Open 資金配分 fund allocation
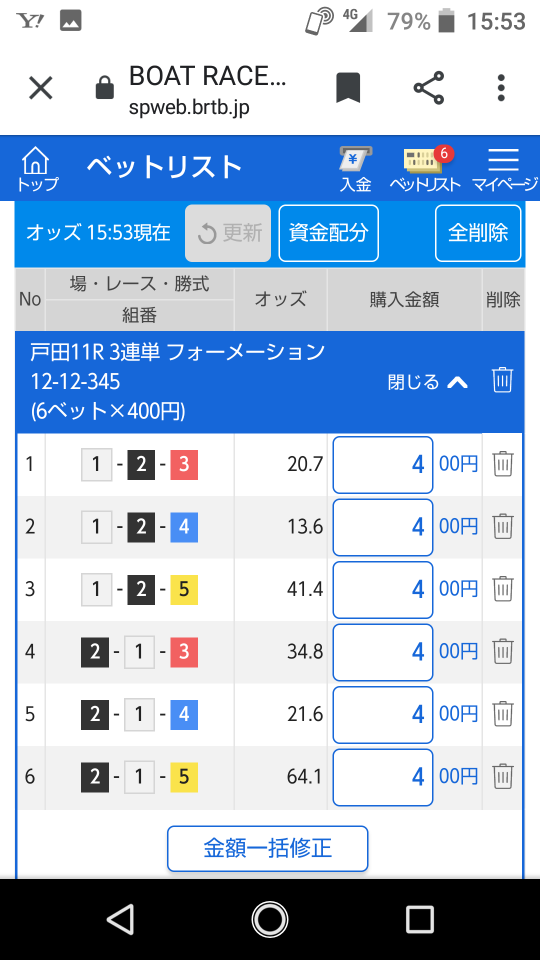 pyautogui.click(x=329, y=233)
